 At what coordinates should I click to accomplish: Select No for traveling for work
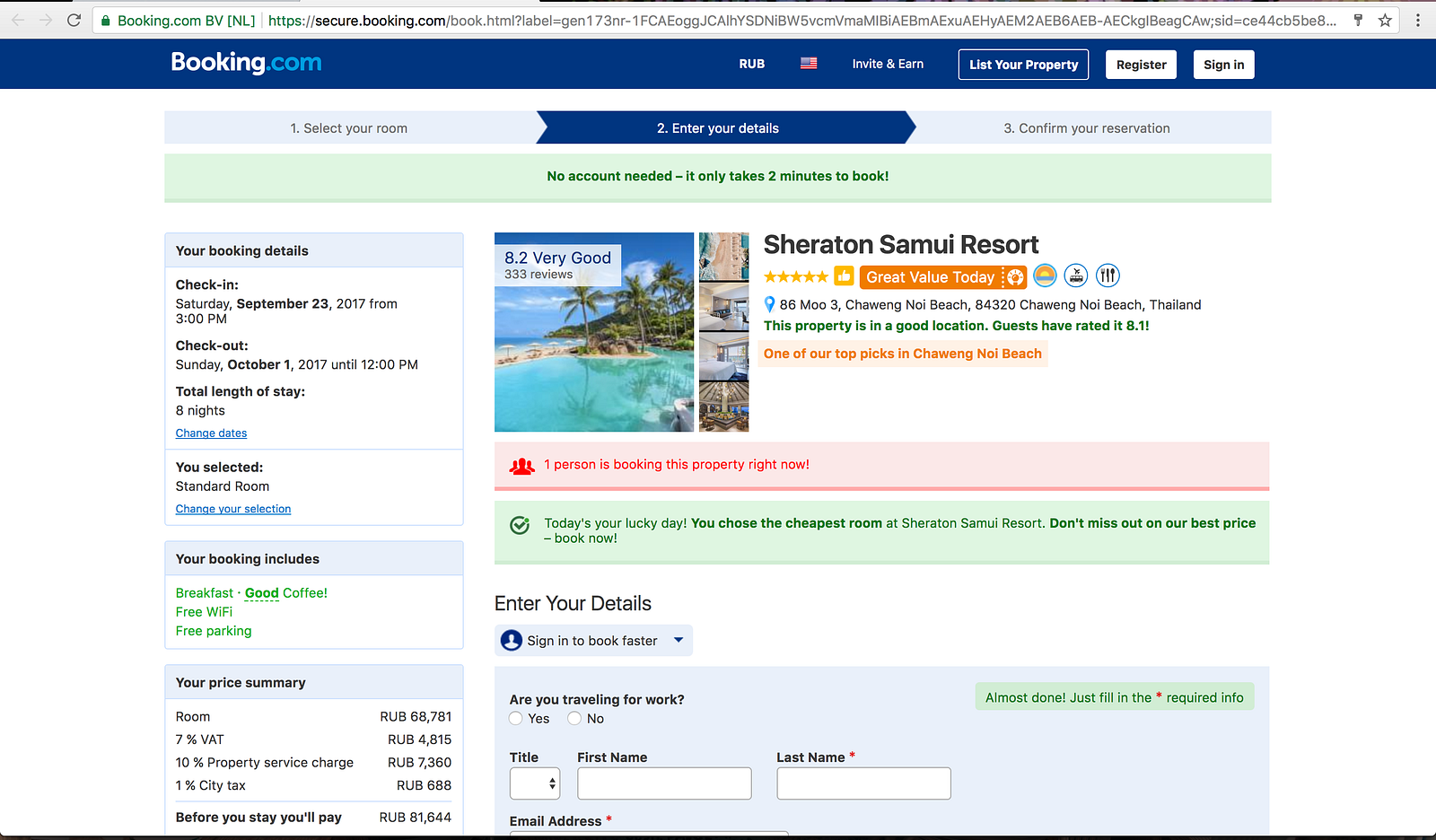(574, 718)
